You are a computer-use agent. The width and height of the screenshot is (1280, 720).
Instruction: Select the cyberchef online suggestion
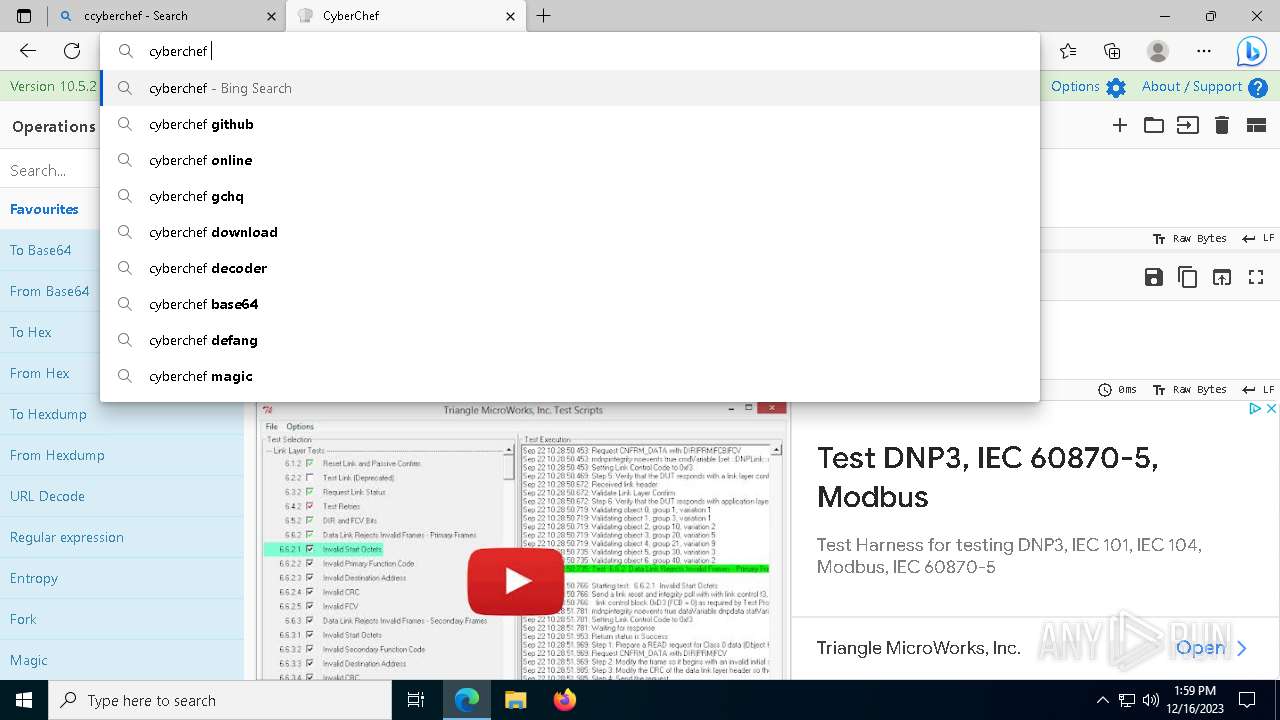[570, 160]
